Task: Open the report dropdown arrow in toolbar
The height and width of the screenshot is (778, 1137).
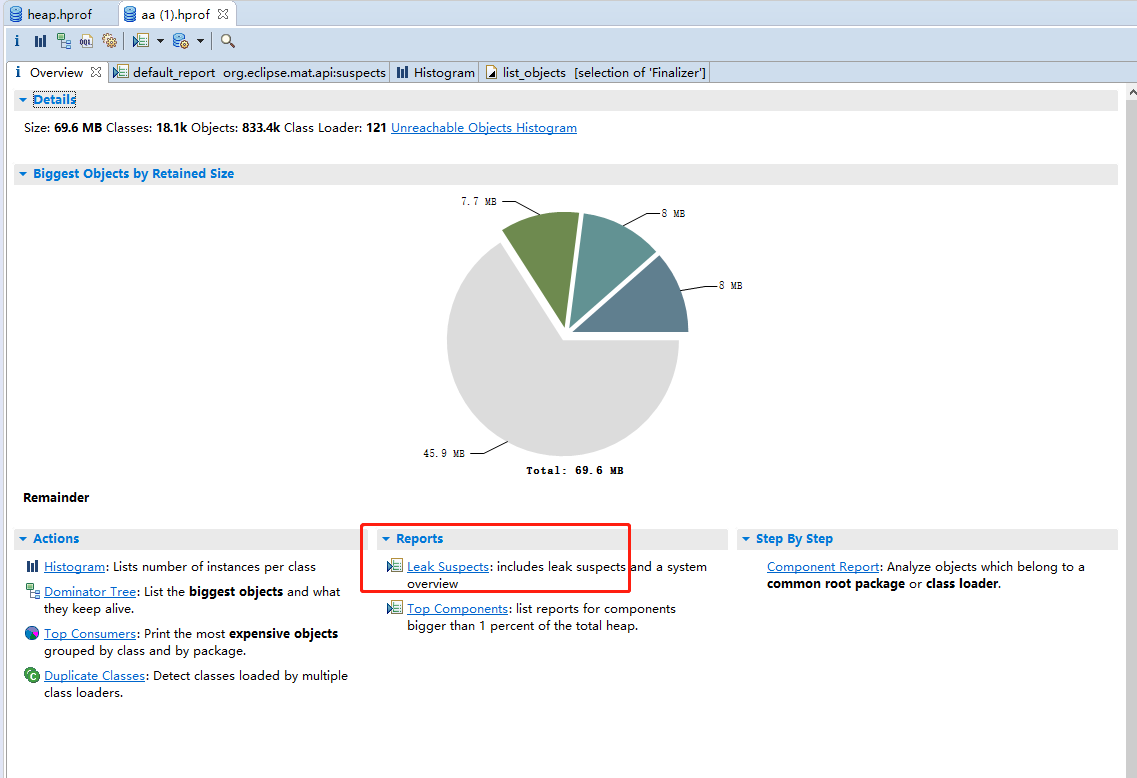Action: pyautogui.click(x=160, y=41)
